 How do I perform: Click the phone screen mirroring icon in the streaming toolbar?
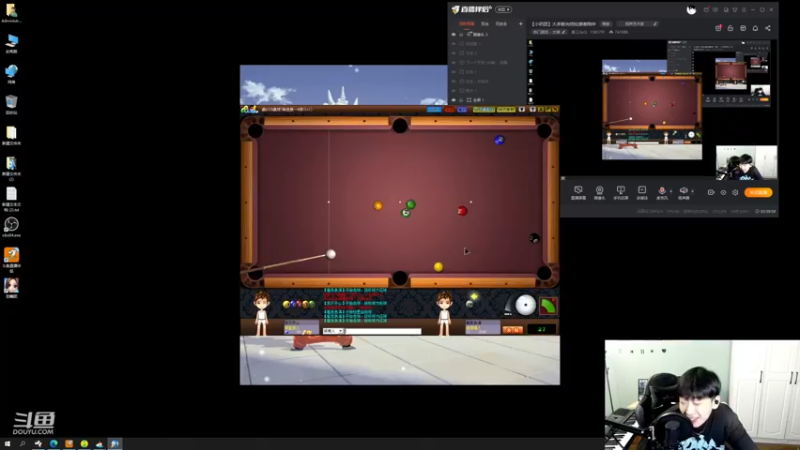[x=620, y=192]
